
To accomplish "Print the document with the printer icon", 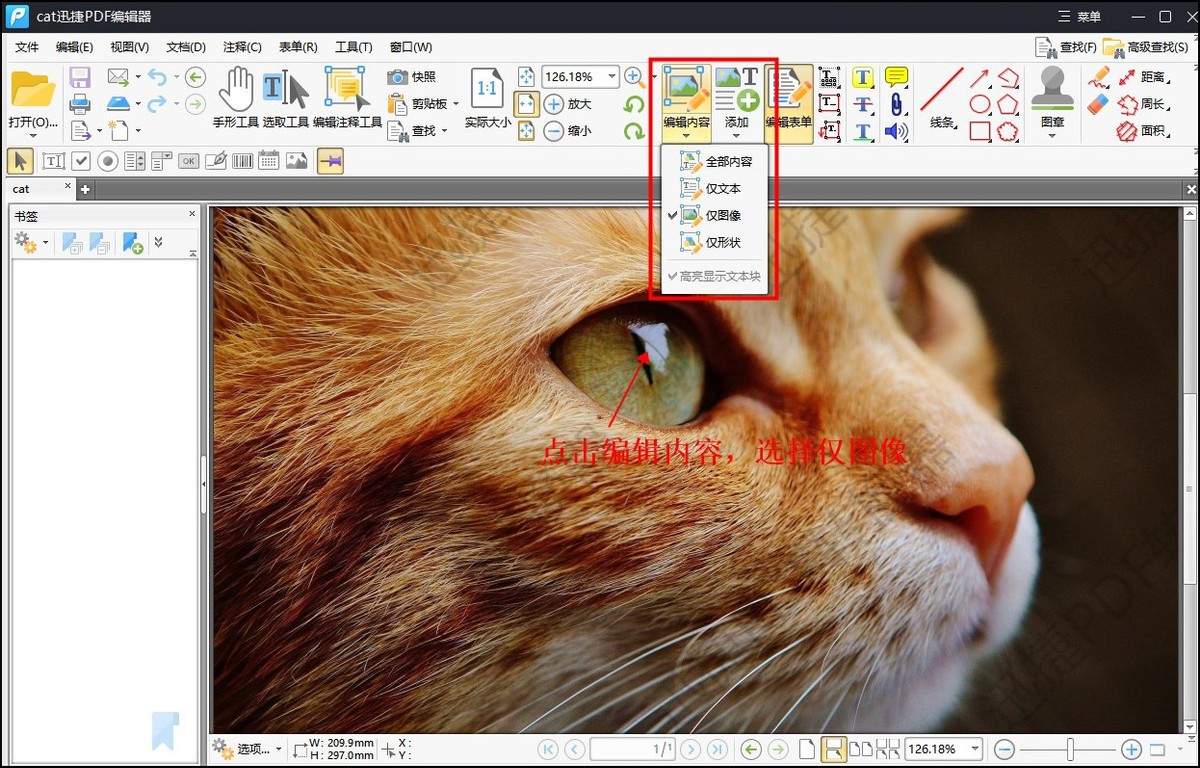I will pyautogui.click(x=80, y=103).
